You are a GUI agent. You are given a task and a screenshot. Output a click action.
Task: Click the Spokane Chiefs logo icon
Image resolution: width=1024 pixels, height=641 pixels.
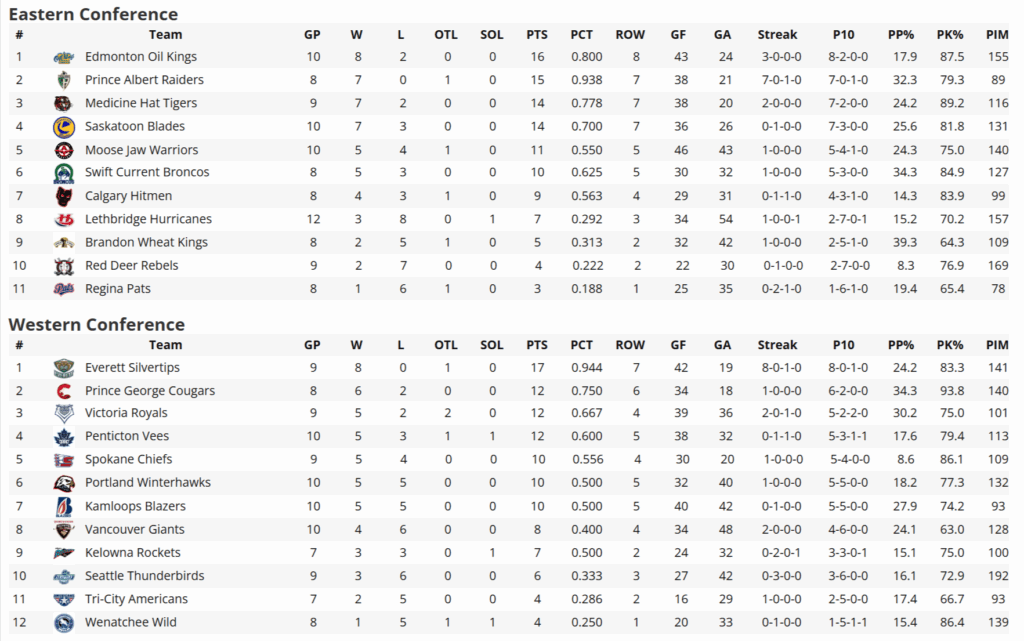(x=64, y=460)
